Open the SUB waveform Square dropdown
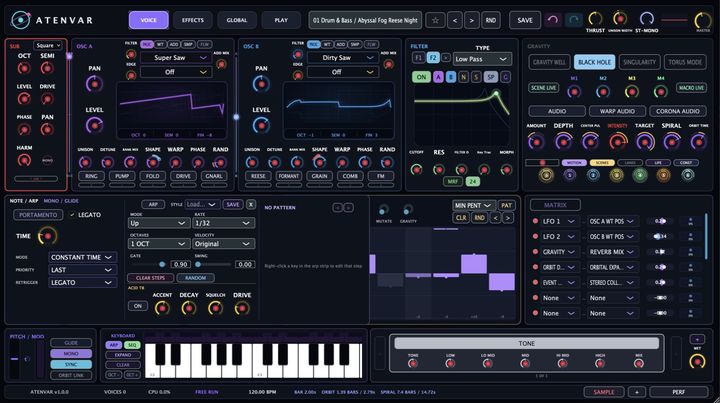The width and height of the screenshot is (720, 403). (x=48, y=45)
